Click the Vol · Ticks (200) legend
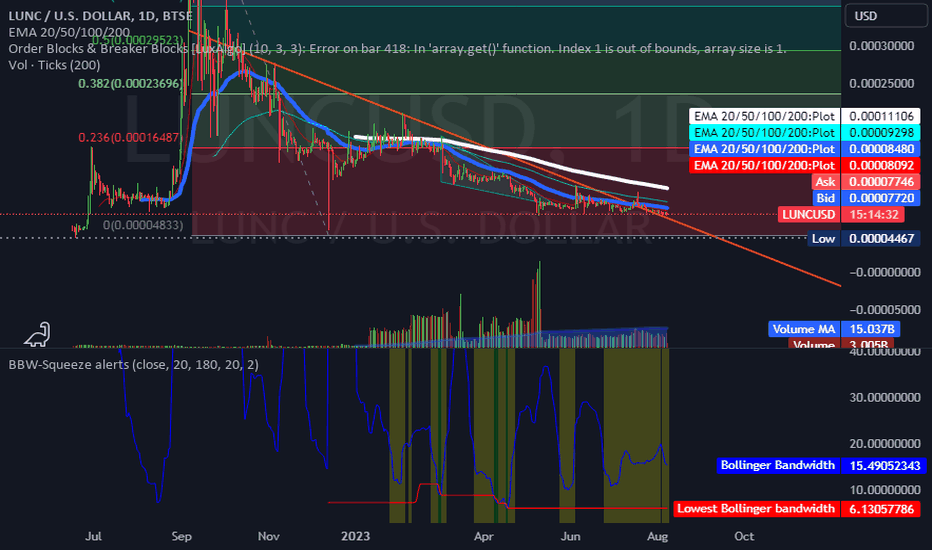Screen dimensions: 932x550 click(54, 65)
